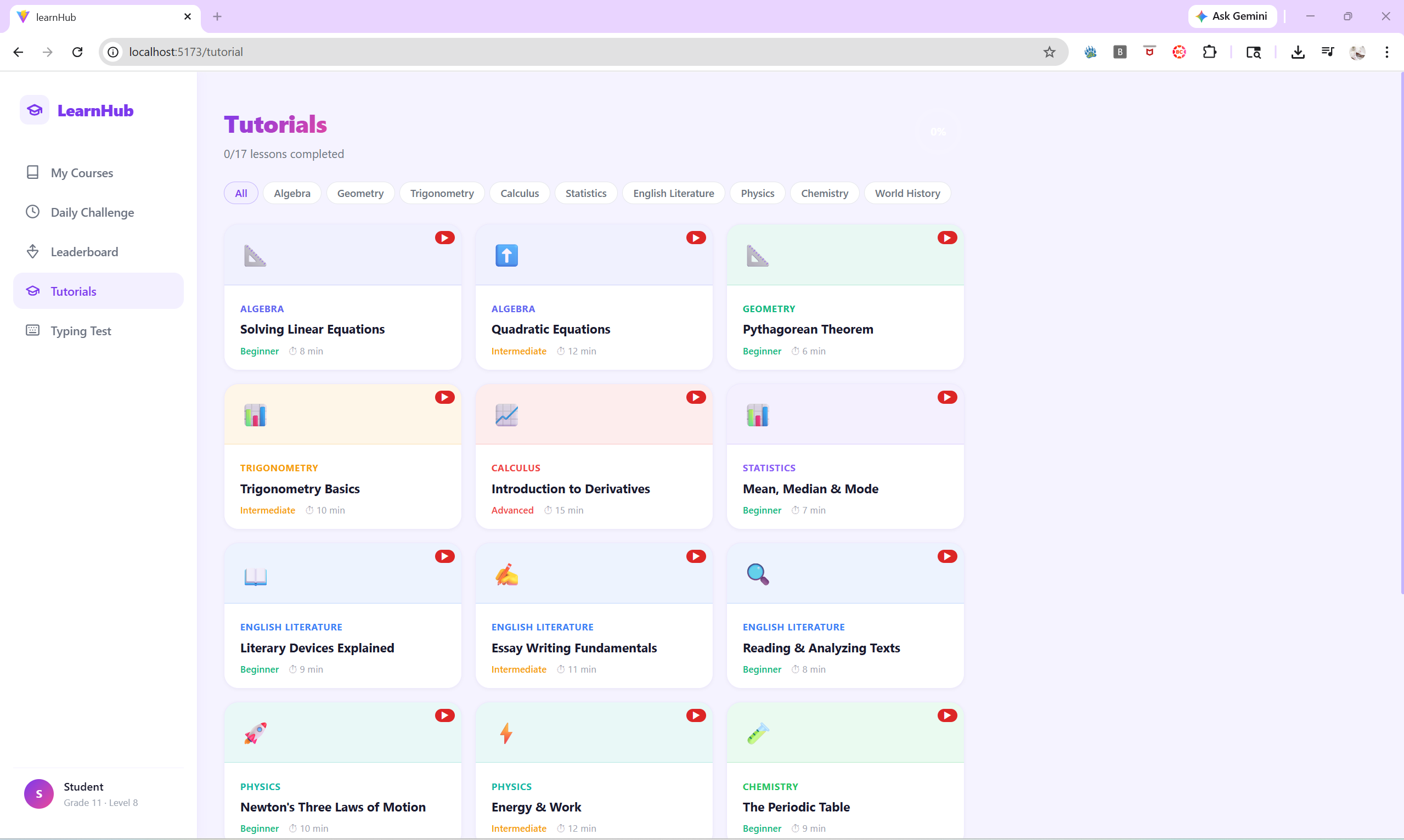Open browser extensions puzzle icon
The height and width of the screenshot is (840, 1404).
[x=1209, y=52]
